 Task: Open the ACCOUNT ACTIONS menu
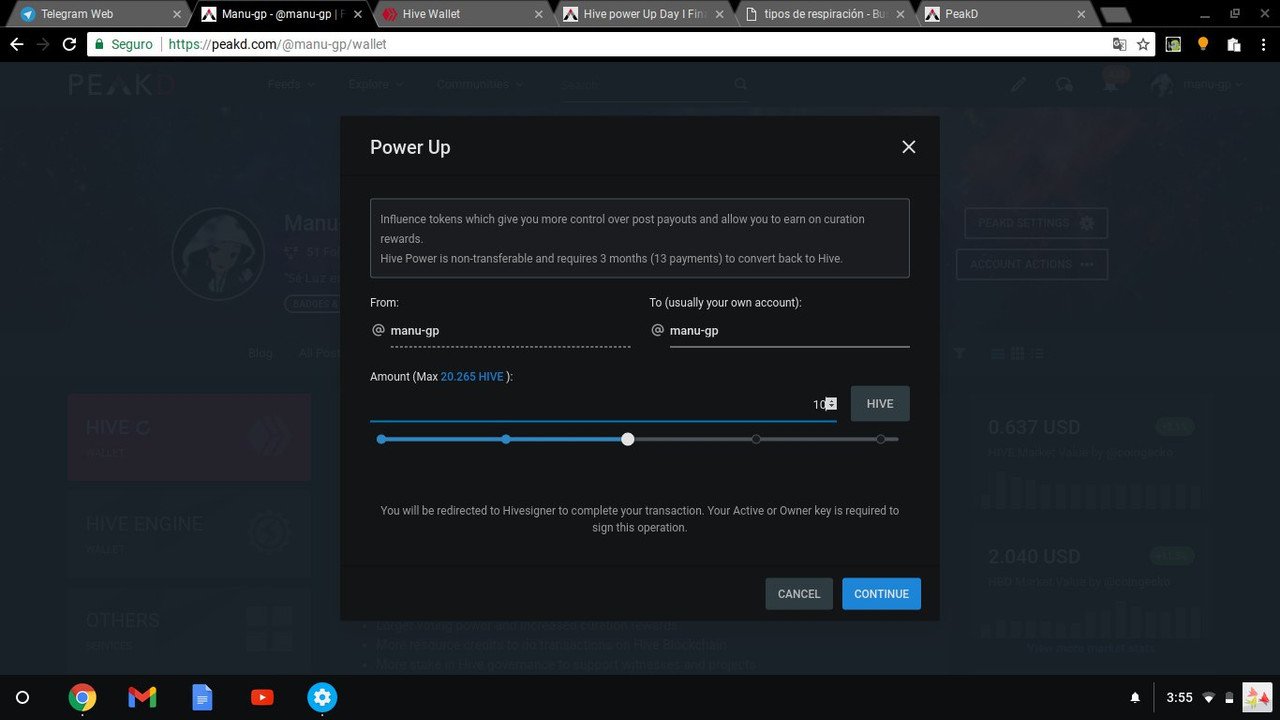click(x=1032, y=264)
